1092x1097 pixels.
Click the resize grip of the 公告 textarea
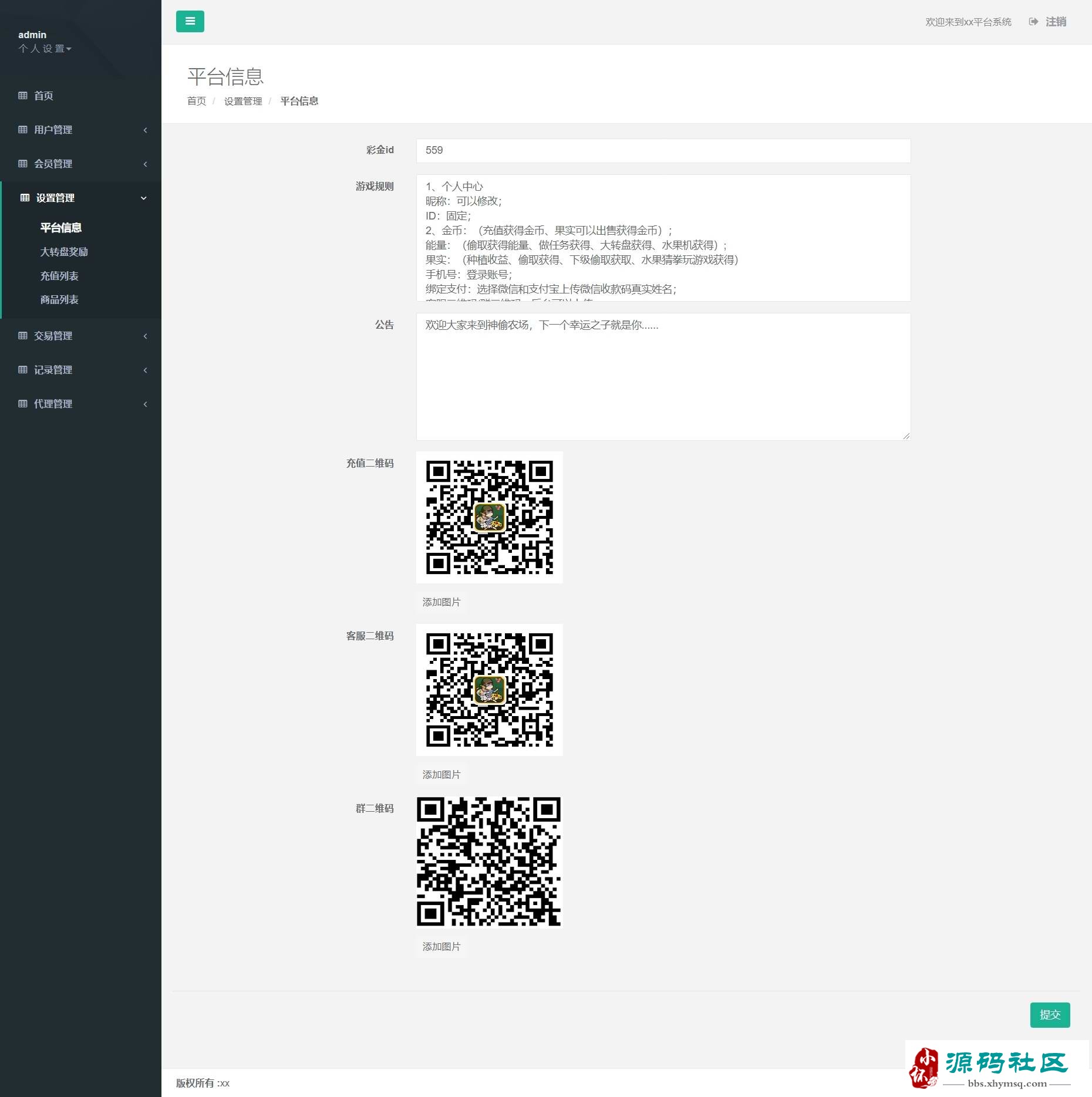point(906,436)
